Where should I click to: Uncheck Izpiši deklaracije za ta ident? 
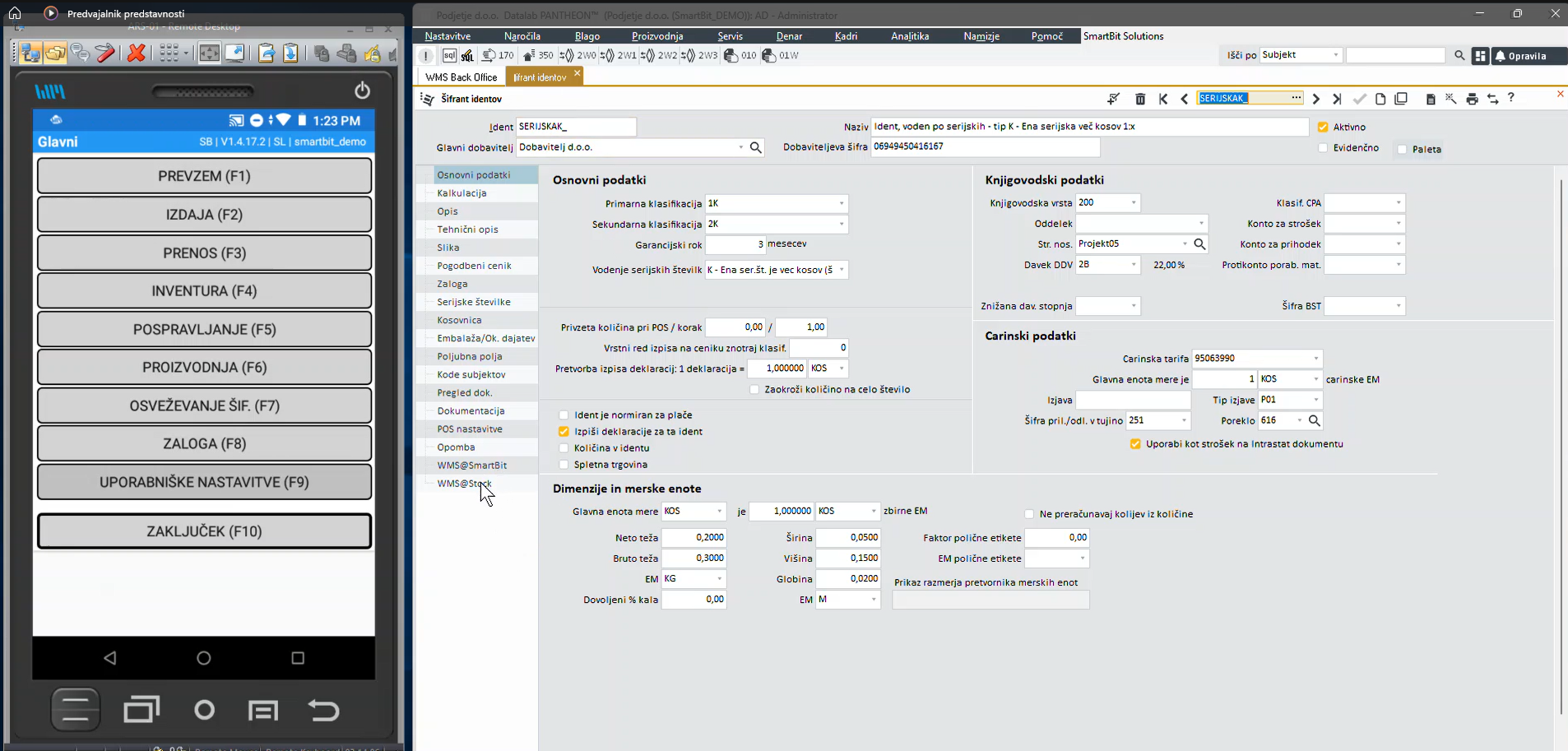(564, 432)
